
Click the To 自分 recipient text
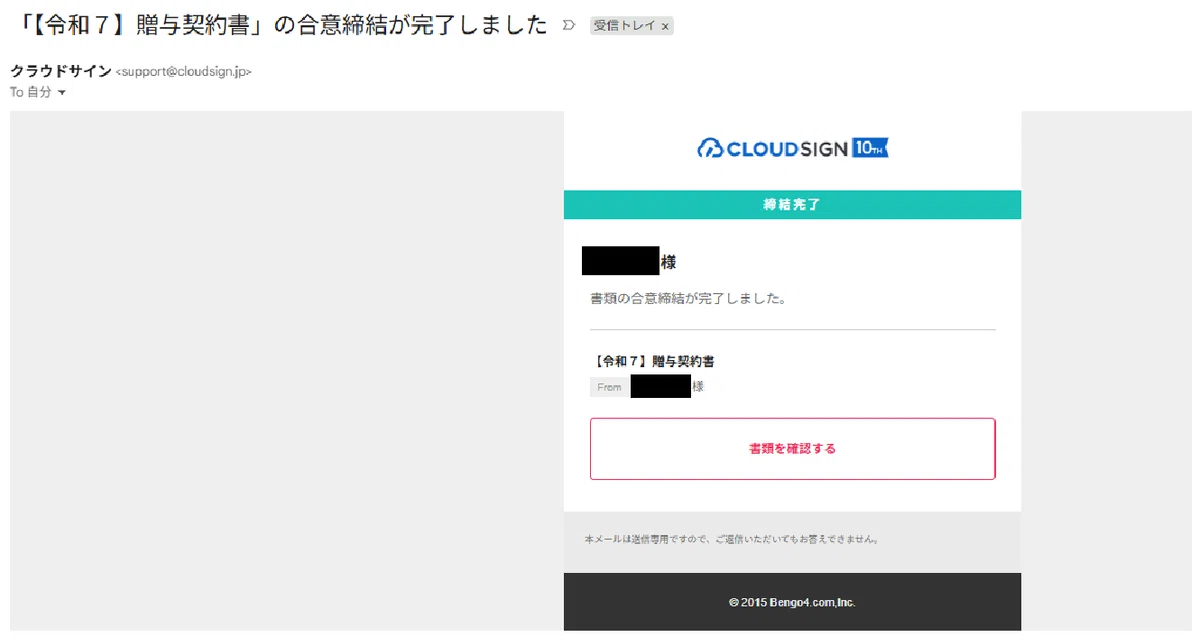pos(31,92)
